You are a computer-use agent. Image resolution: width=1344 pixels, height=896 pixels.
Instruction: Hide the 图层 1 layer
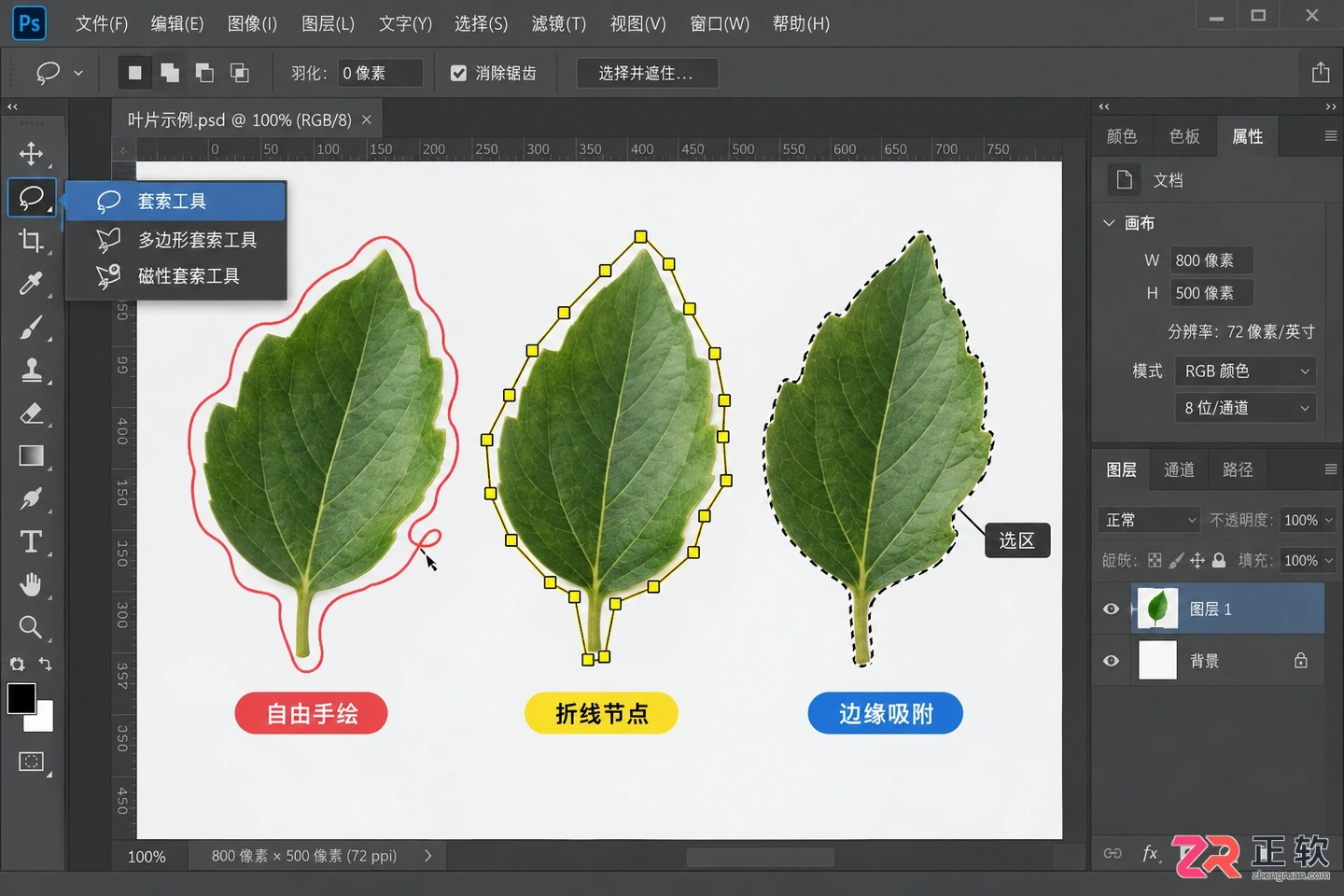[x=1111, y=609]
